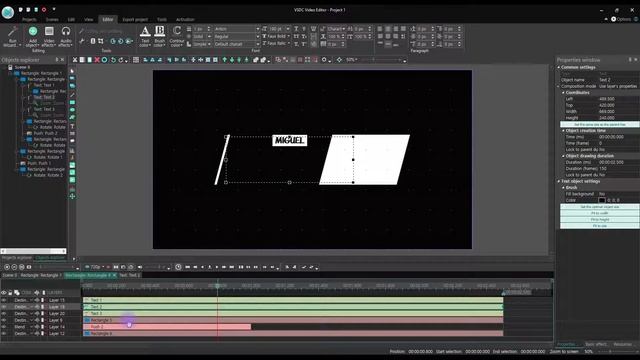Collapse the Common settings section
The height and width of the screenshot is (360, 640).
(559, 67)
